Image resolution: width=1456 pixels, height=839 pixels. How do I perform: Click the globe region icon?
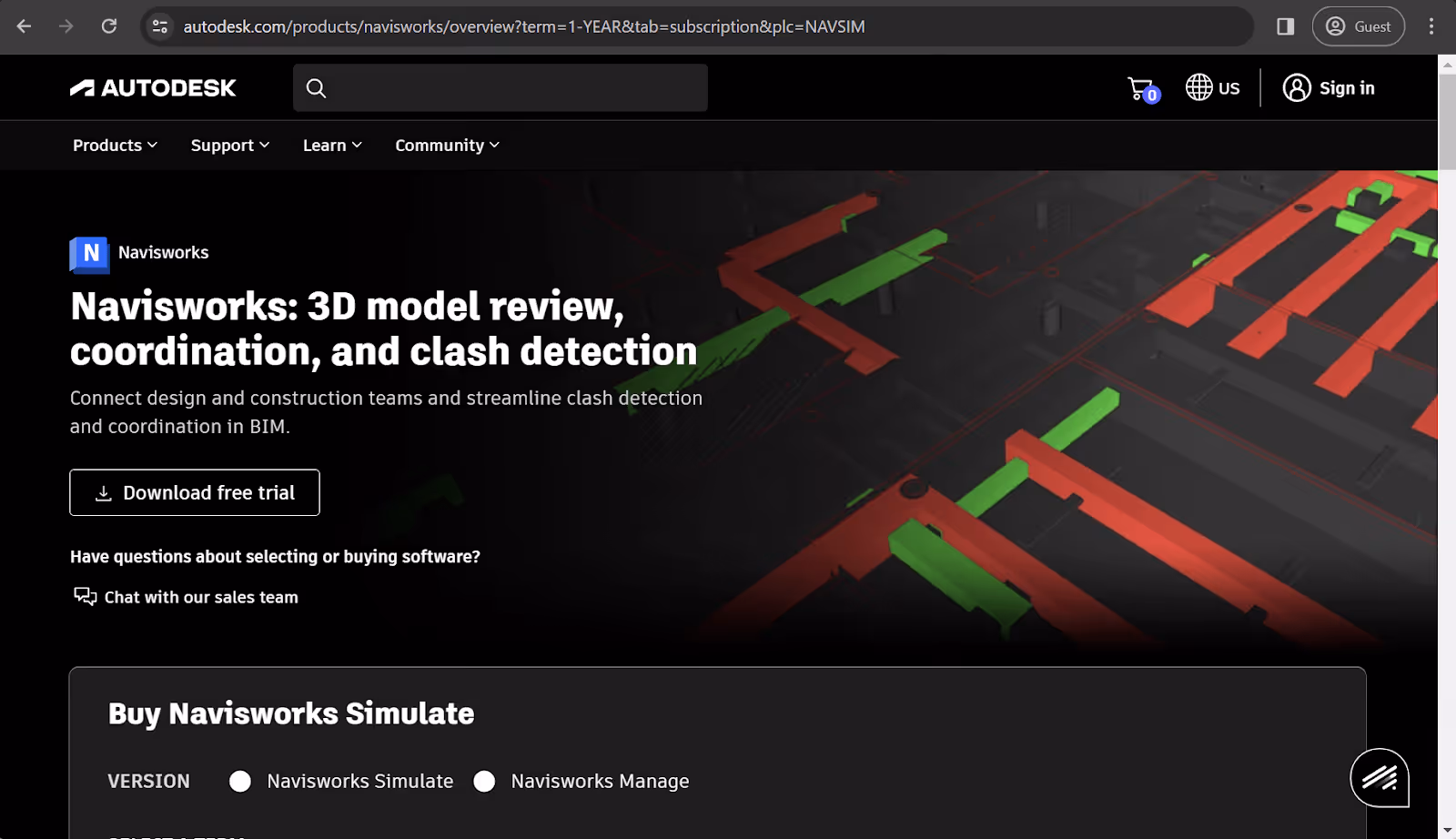1198,87
